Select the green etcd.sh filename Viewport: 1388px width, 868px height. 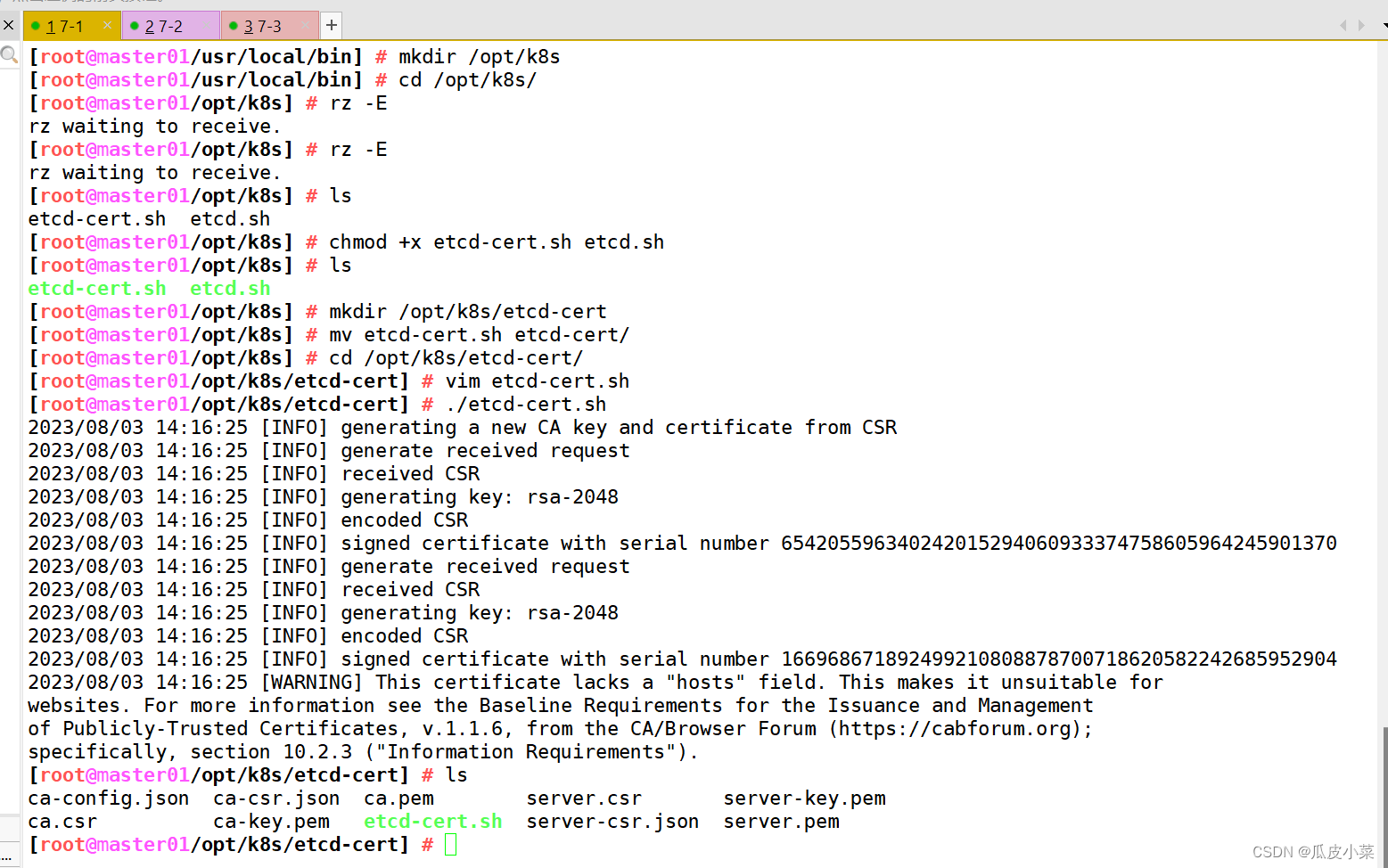tap(230, 288)
